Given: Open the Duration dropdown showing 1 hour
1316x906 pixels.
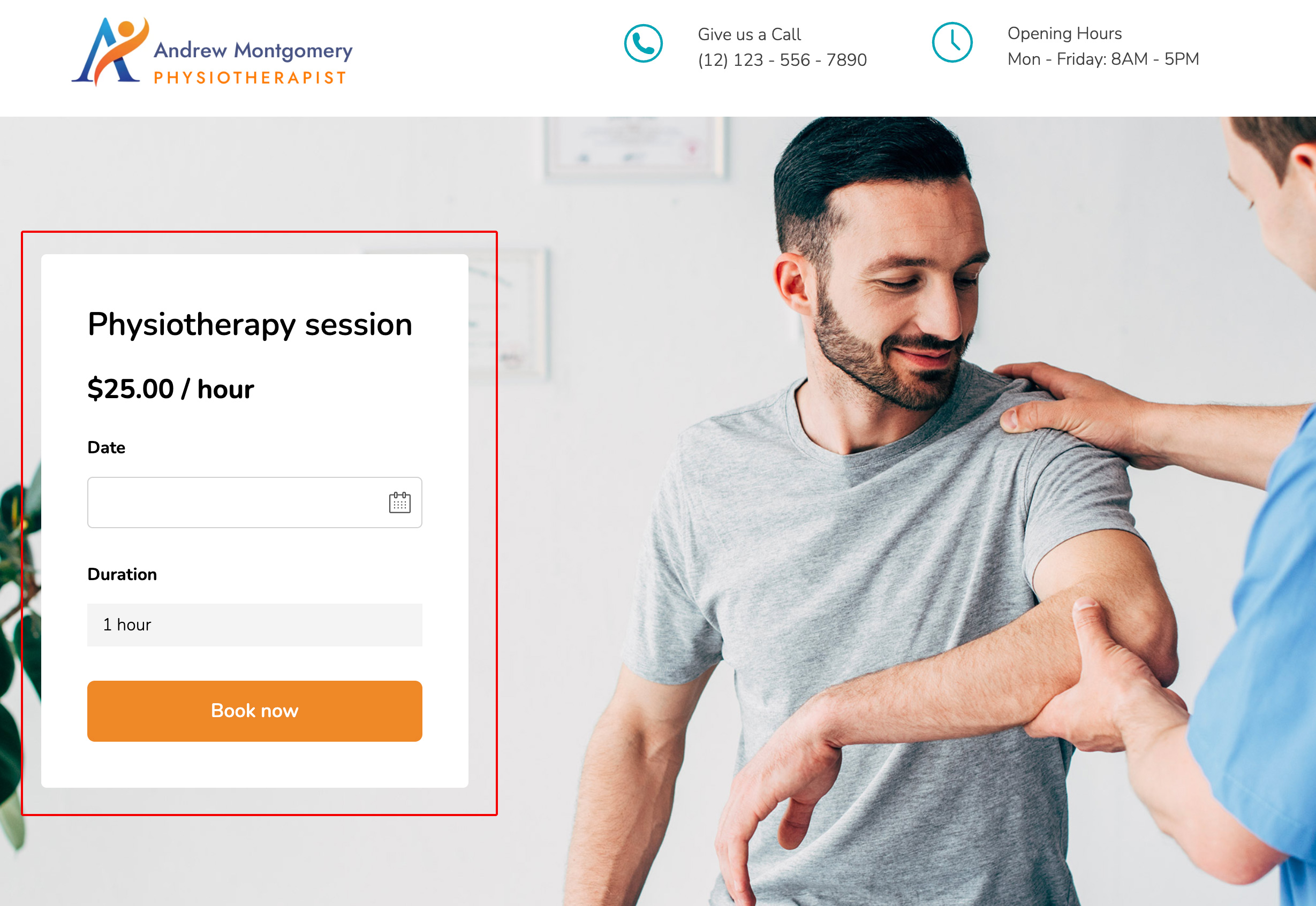Looking at the screenshot, I should tap(254, 625).
